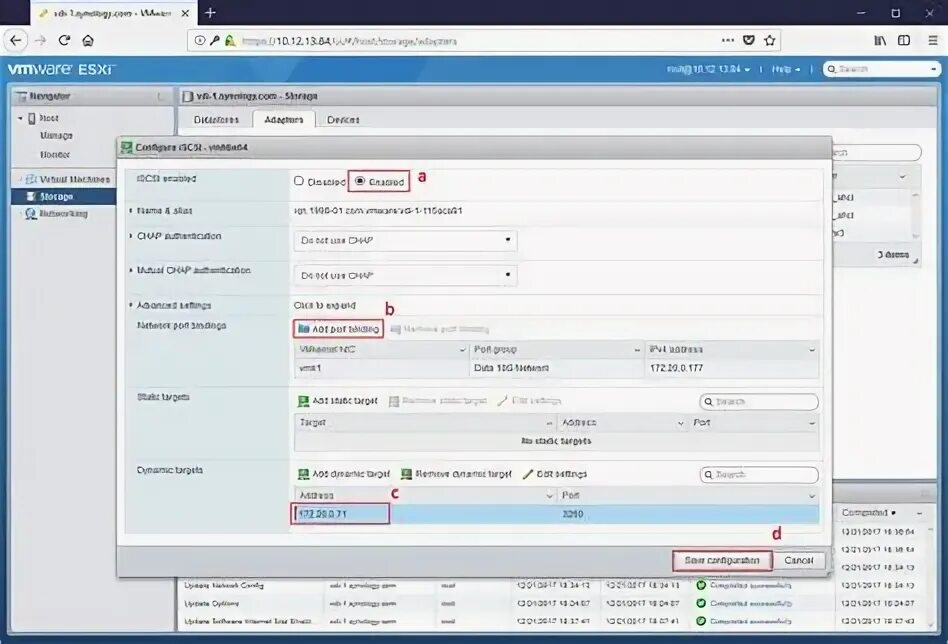Screen dimensions: 948x644
Task: Click the Storage navigator icon
Action: coord(31,197)
